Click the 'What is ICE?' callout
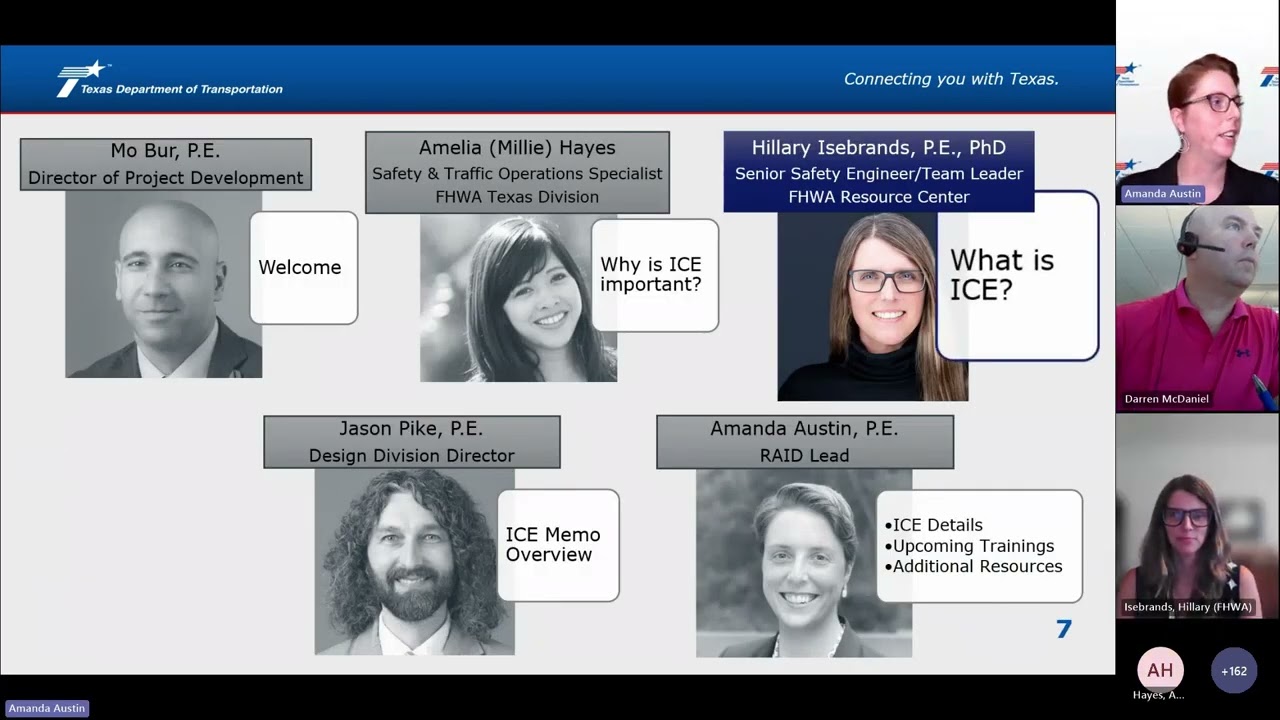 tap(1018, 275)
